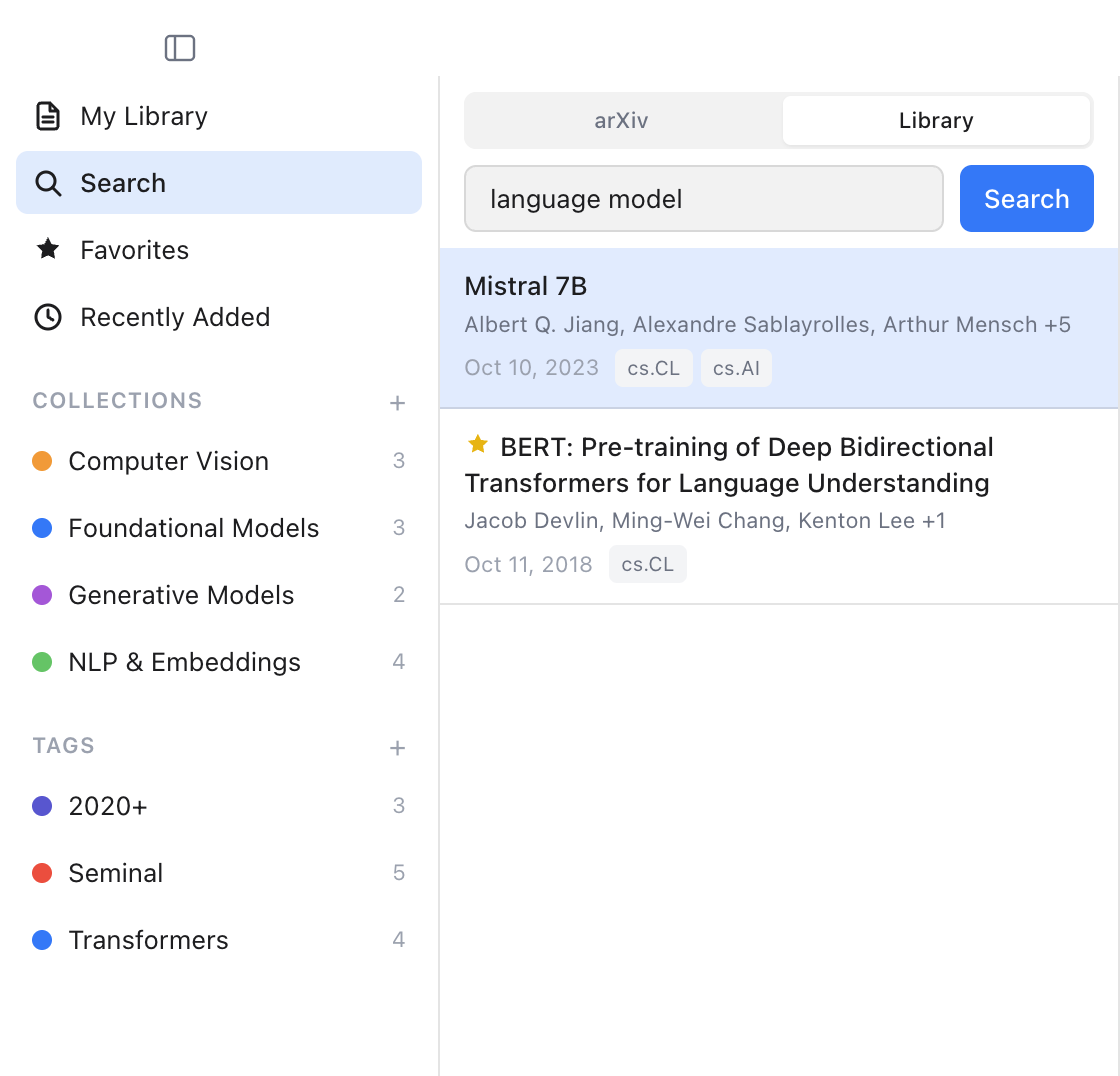The width and height of the screenshot is (1120, 1076).
Task: Toggle the sidebar collapse icon
Action: coord(180,47)
